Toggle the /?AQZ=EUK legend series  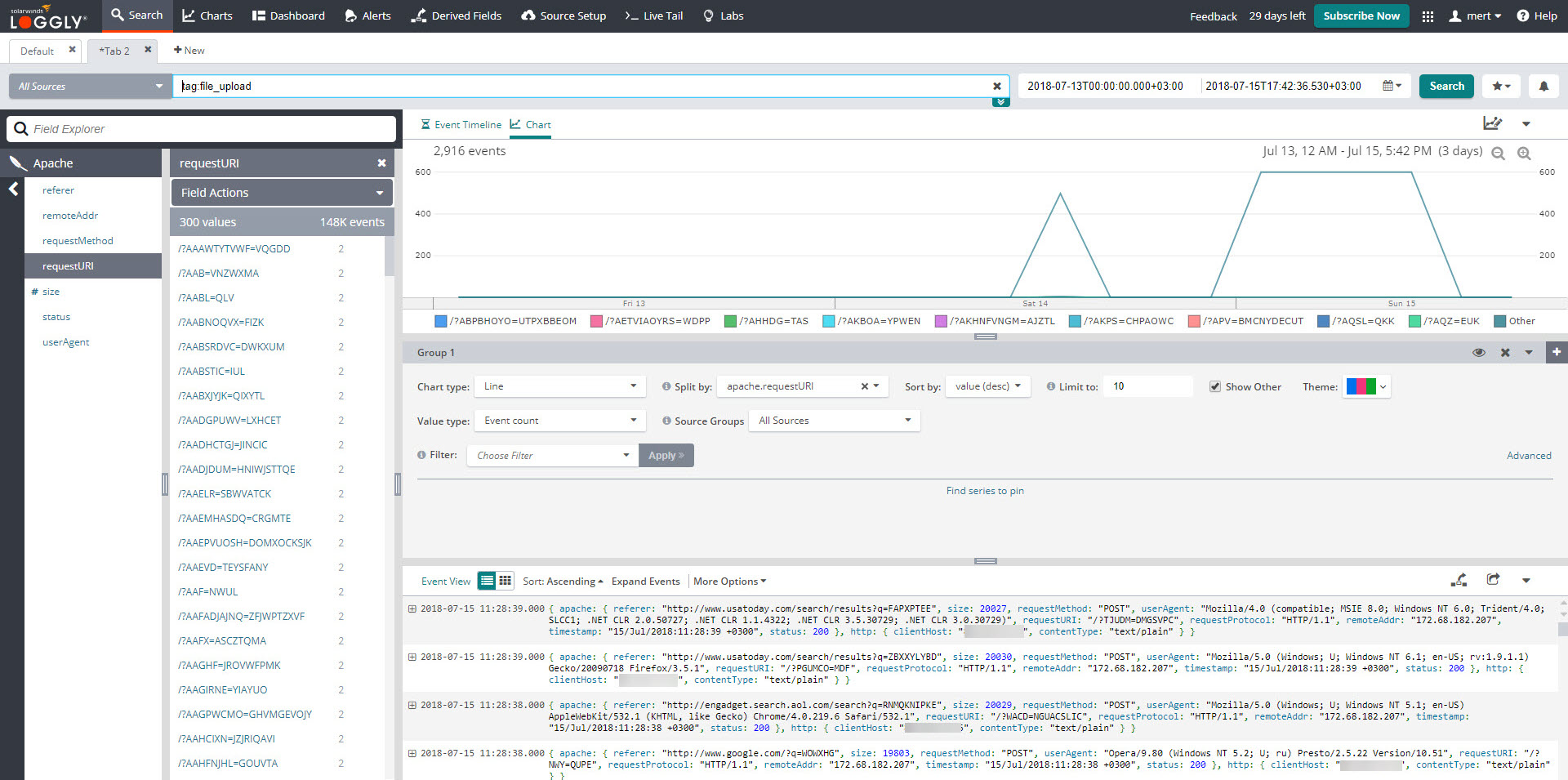click(x=1444, y=321)
